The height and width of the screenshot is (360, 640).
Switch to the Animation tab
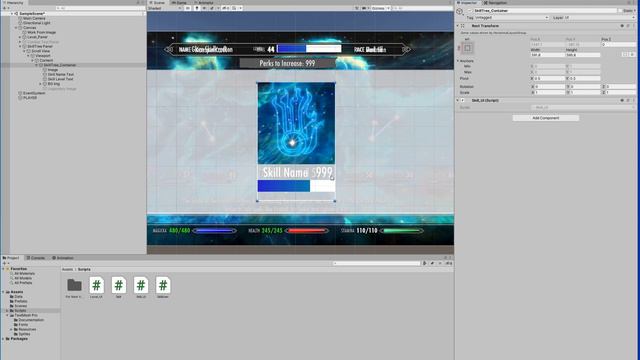point(63,258)
